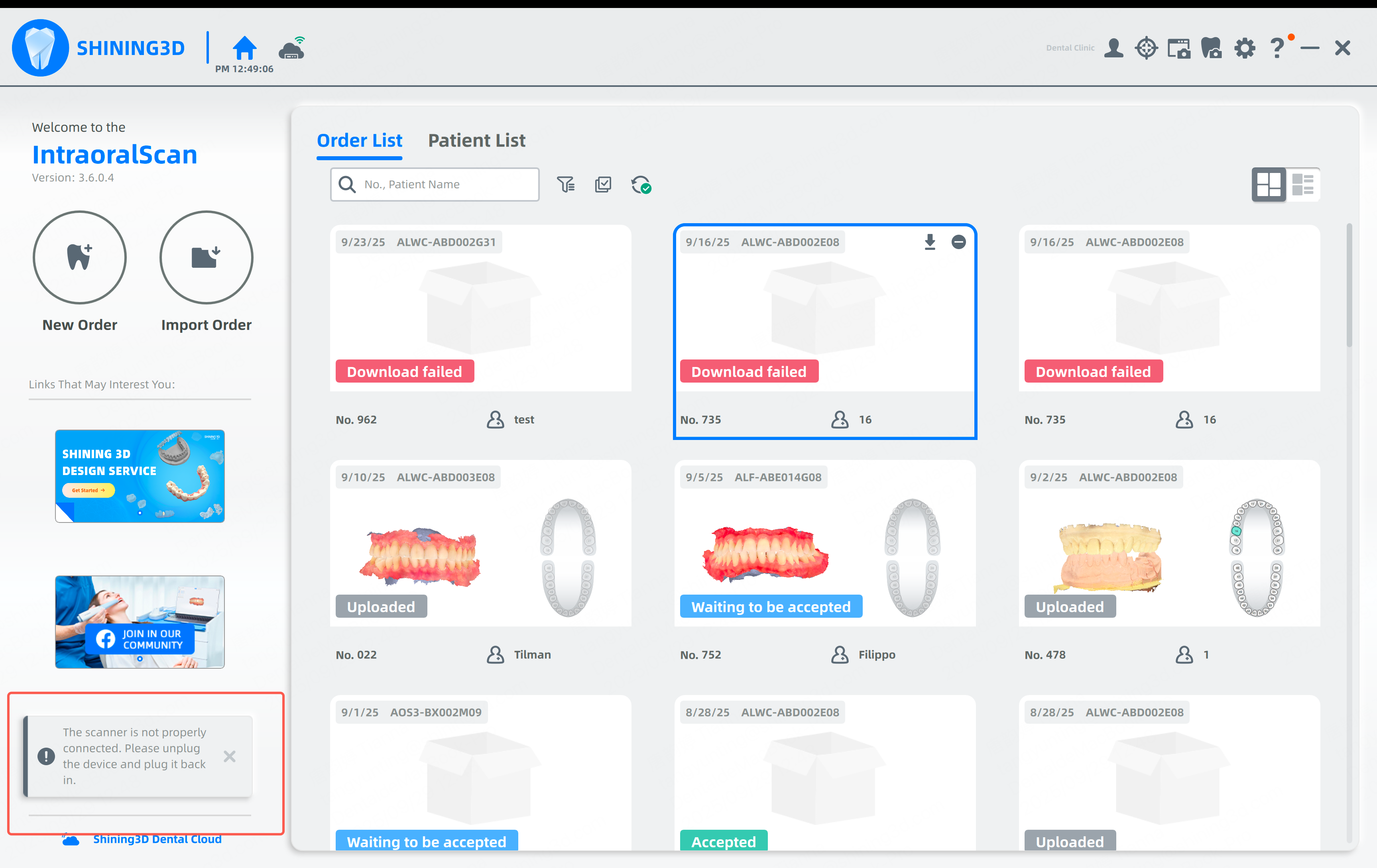Screen dimensions: 1377x868
Task: Switch to grid view layout
Action: coord(1268,185)
